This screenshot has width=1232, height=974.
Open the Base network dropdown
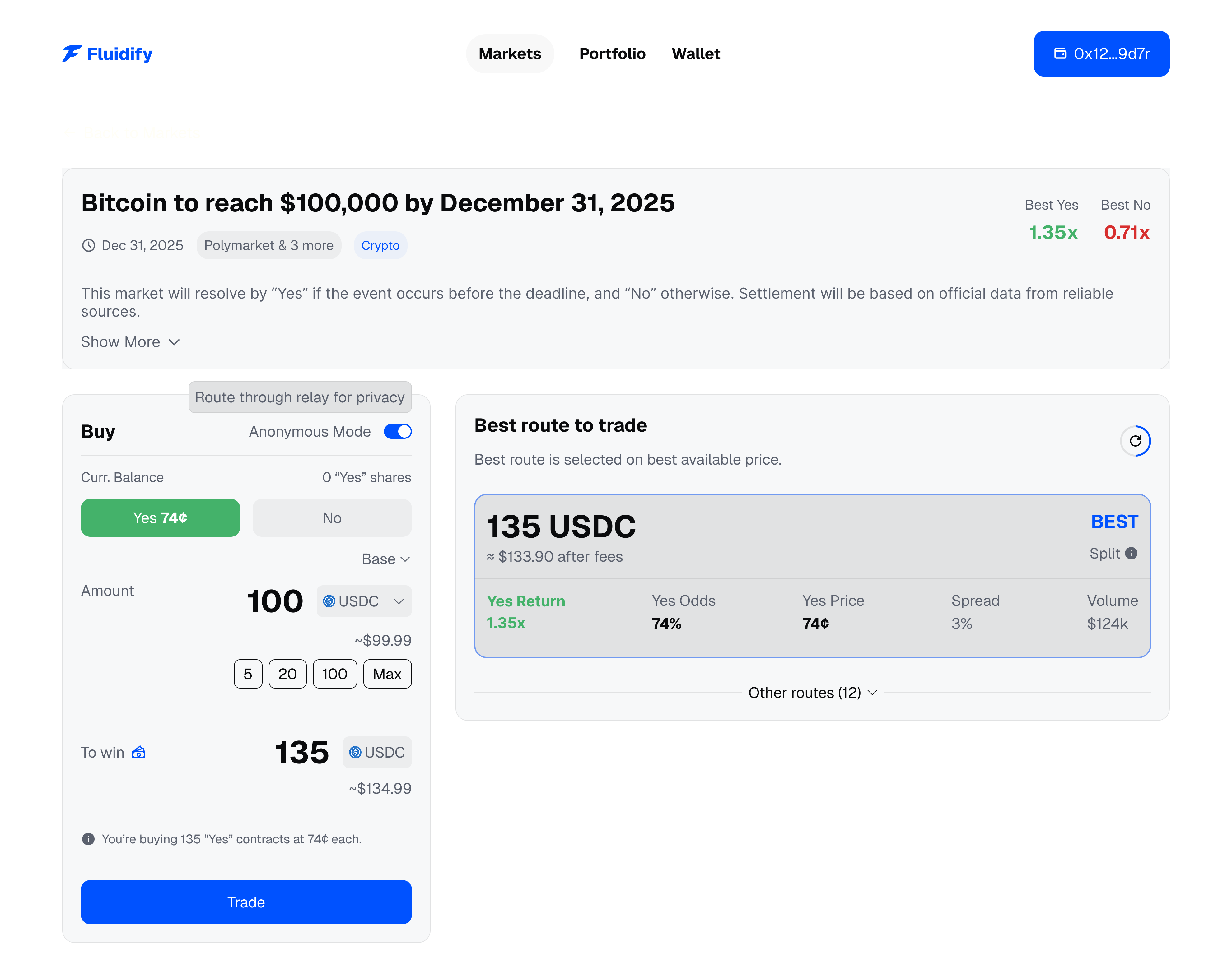(x=386, y=559)
